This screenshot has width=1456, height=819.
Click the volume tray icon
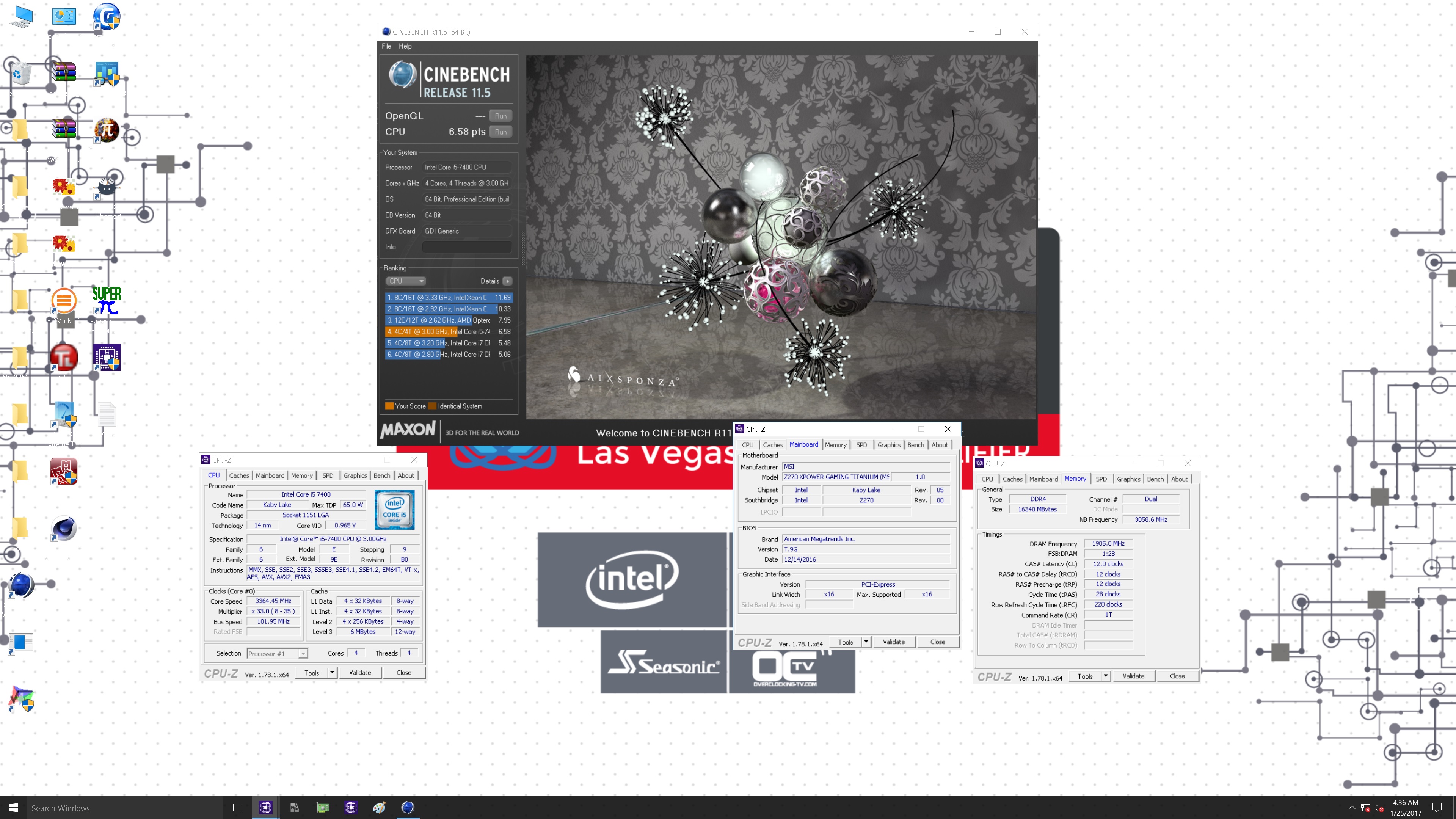(1379, 808)
